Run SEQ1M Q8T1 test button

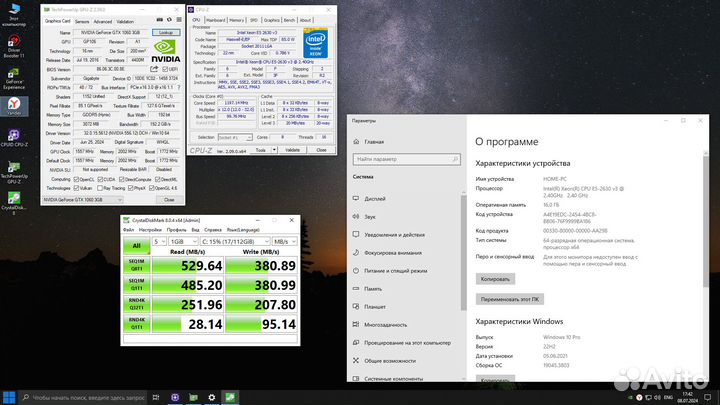pyautogui.click(x=136, y=265)
